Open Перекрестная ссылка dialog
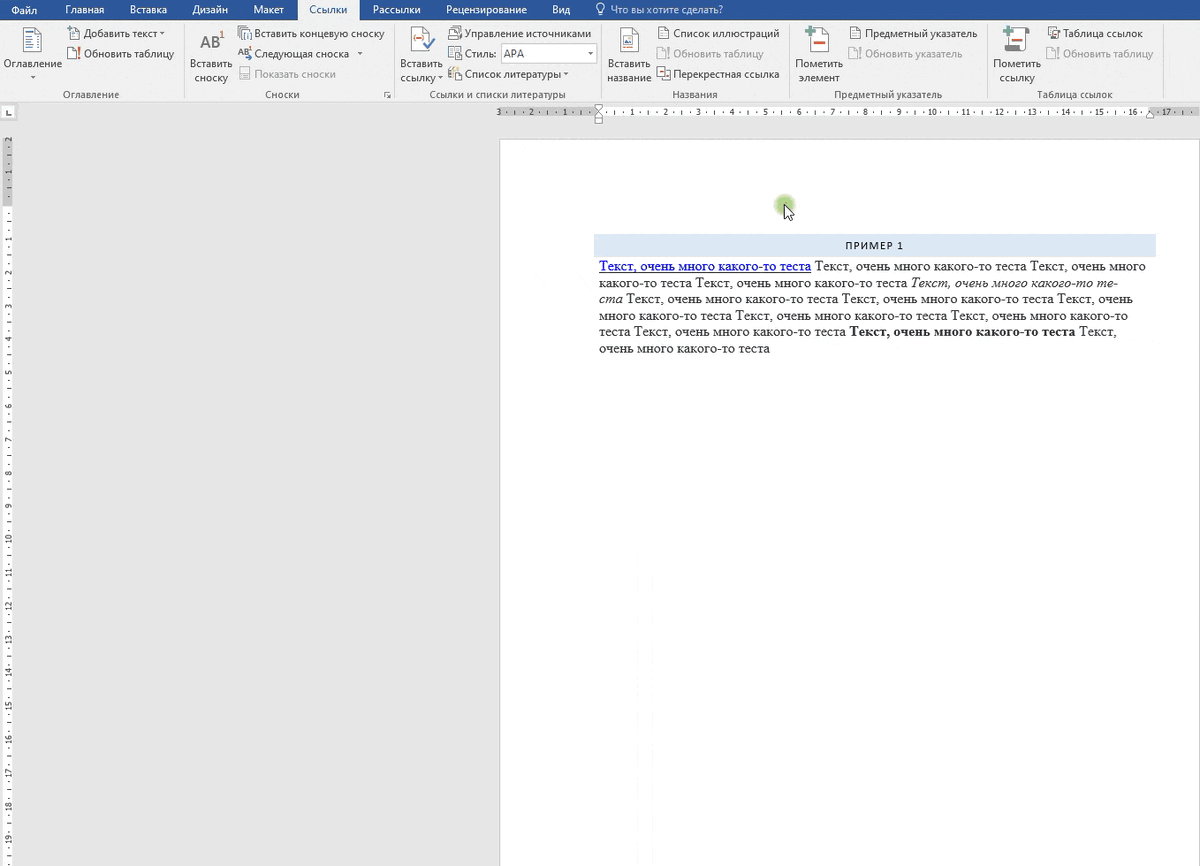The image size is (1200, 866). click(x=718, y=74)
